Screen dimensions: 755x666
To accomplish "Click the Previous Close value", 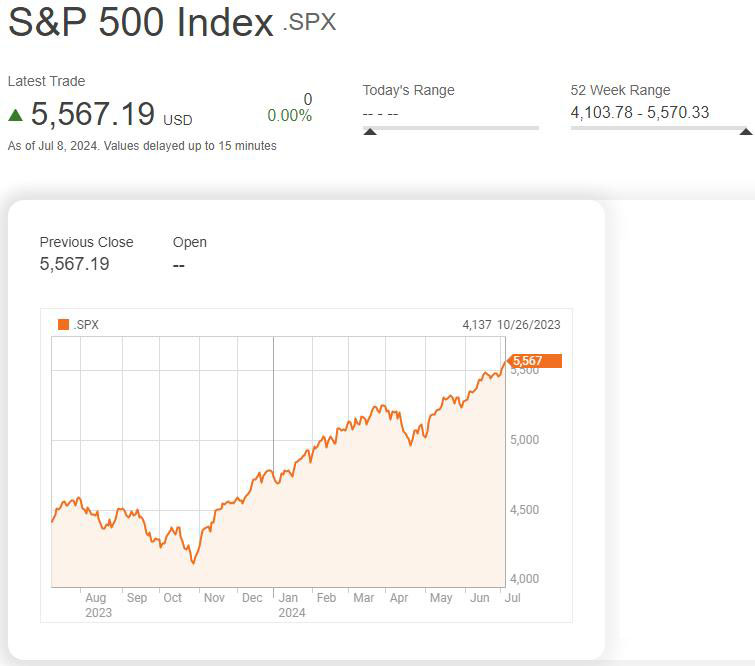I will point(75,264).
